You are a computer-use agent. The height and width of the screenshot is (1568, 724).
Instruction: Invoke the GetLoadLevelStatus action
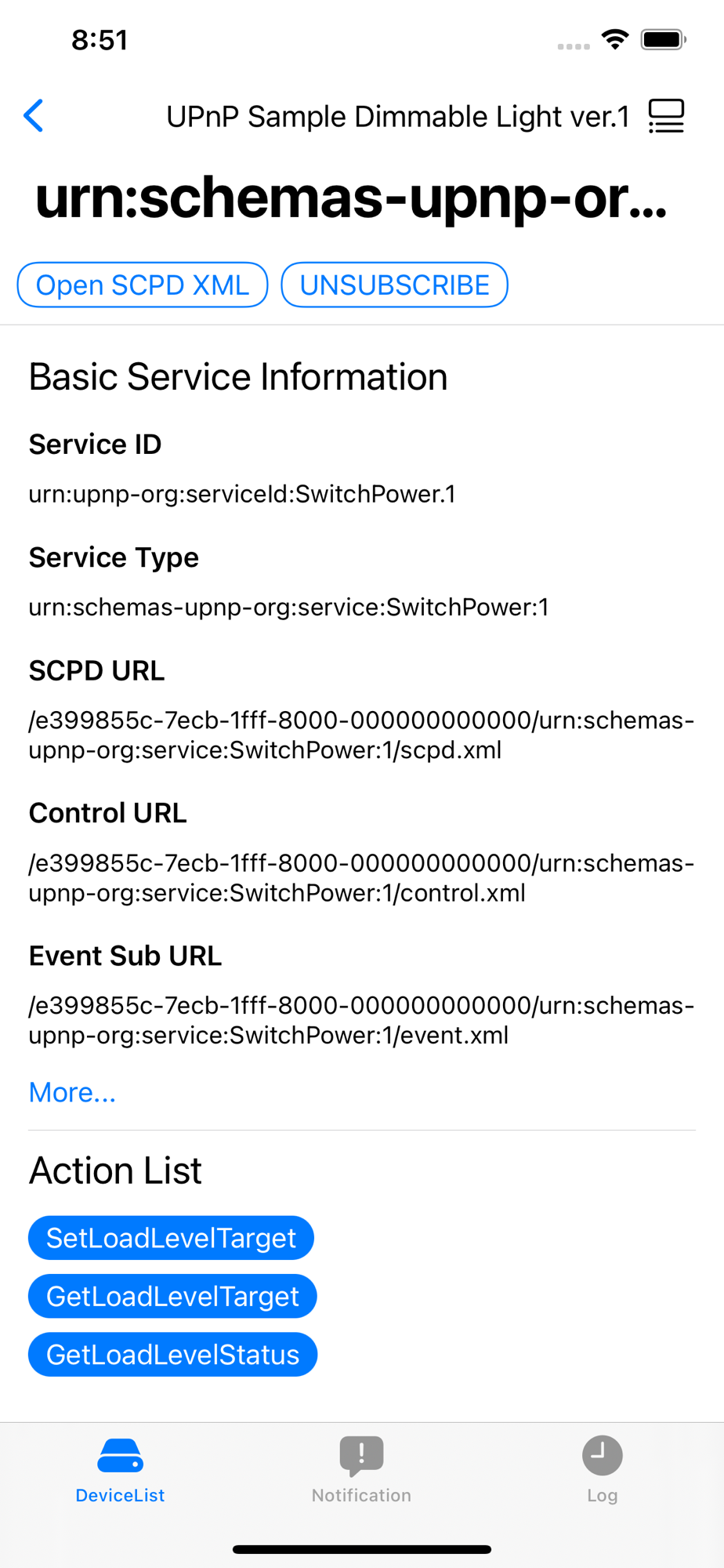pos(172,1354)
